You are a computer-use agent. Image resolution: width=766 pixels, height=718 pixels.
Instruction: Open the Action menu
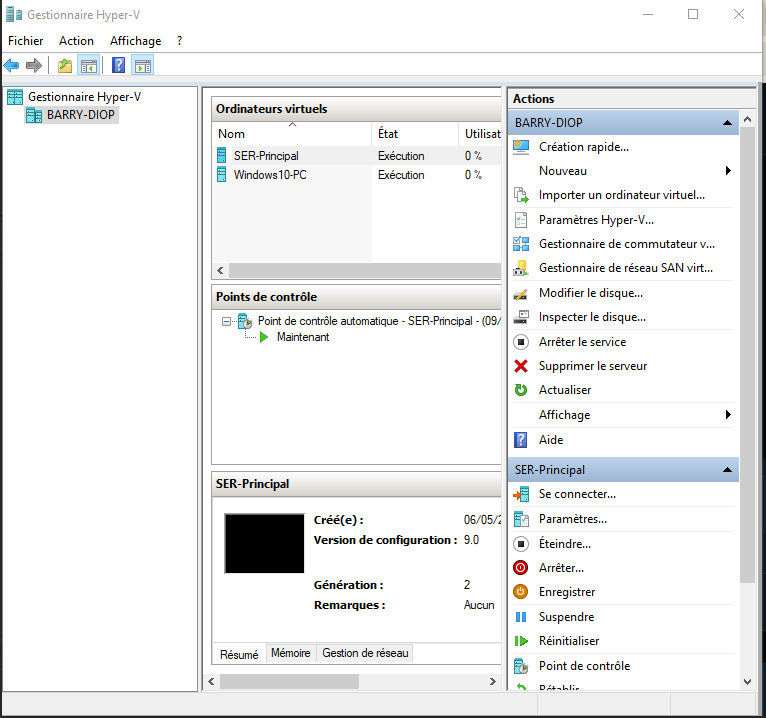click(76, 41)
